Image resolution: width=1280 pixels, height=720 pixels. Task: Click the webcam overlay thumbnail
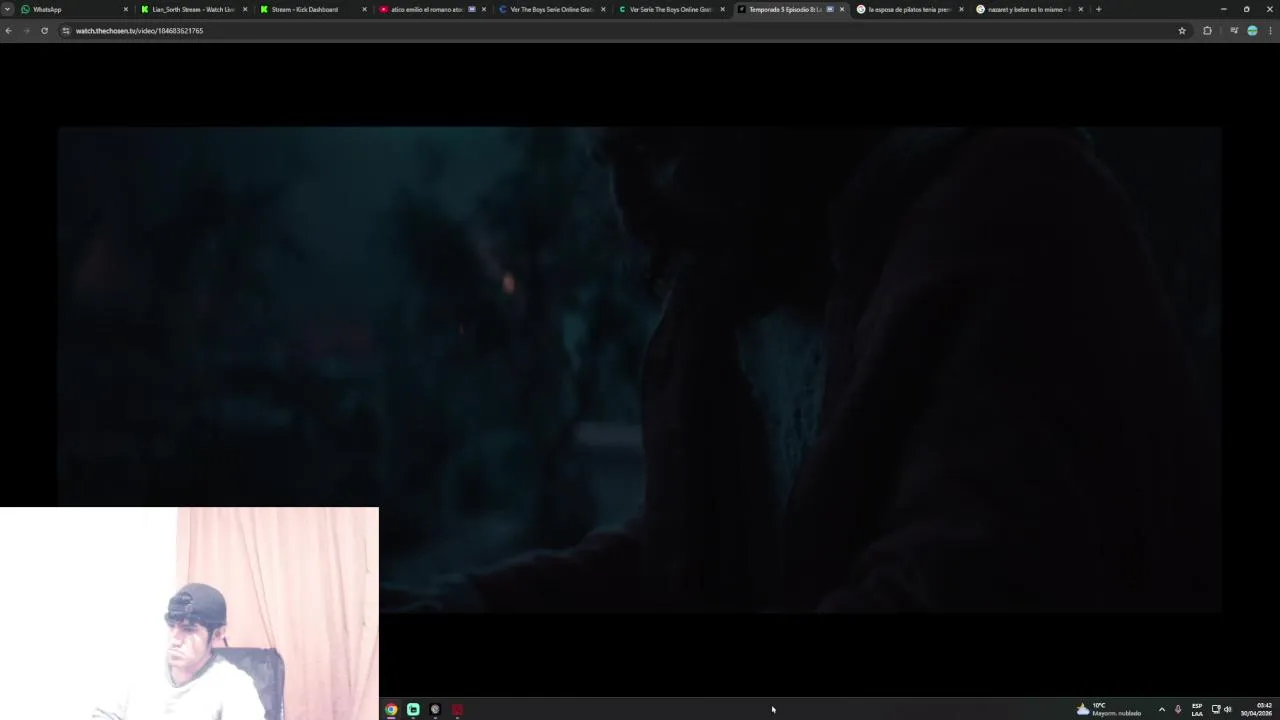[x=189, y=613]
